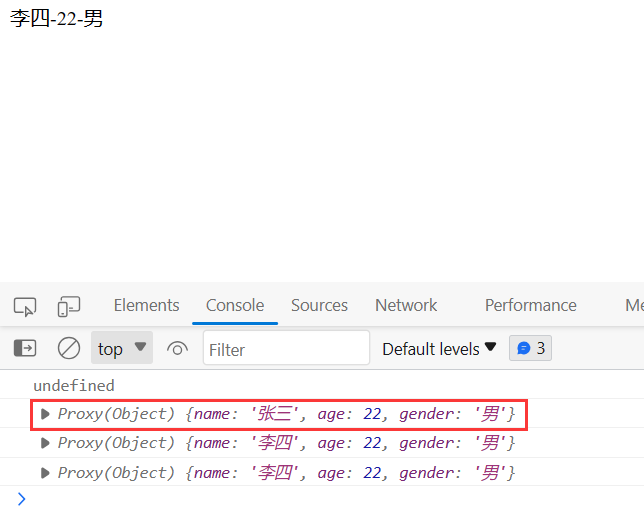Viewport: 644px width, 529px height.
Task: Expand the last Proxy(Object) log entry
Action: point(45,473)
